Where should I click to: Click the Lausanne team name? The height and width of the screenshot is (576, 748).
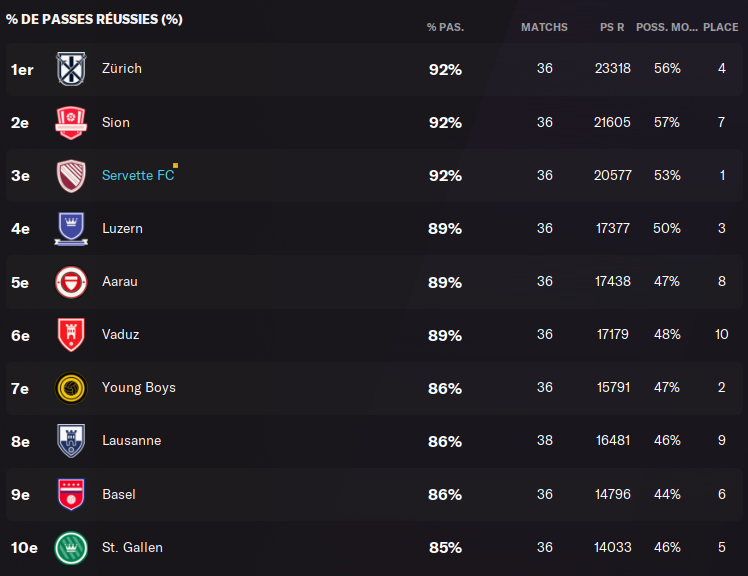point(132,440)
